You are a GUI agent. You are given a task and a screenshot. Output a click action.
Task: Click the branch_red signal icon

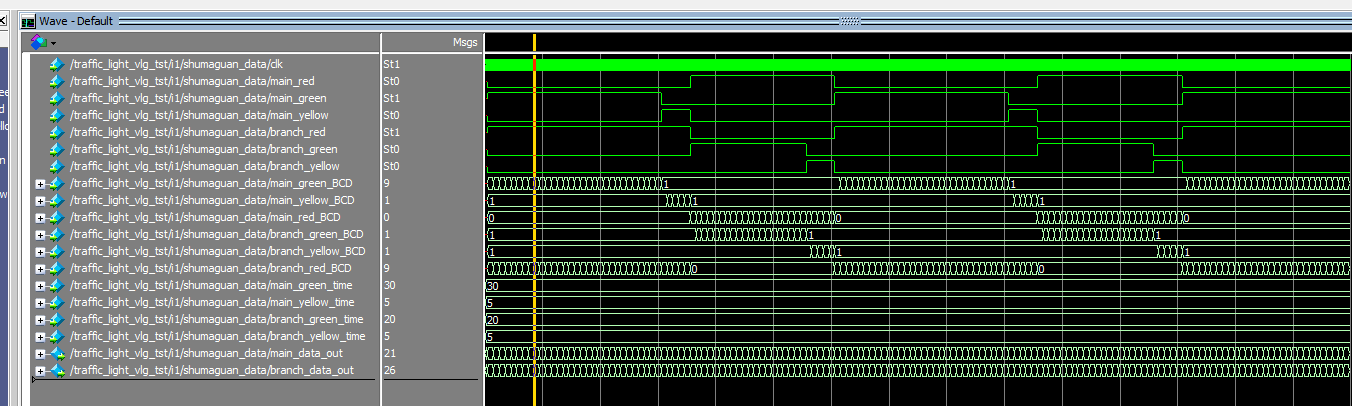click(x=56, y=132)
